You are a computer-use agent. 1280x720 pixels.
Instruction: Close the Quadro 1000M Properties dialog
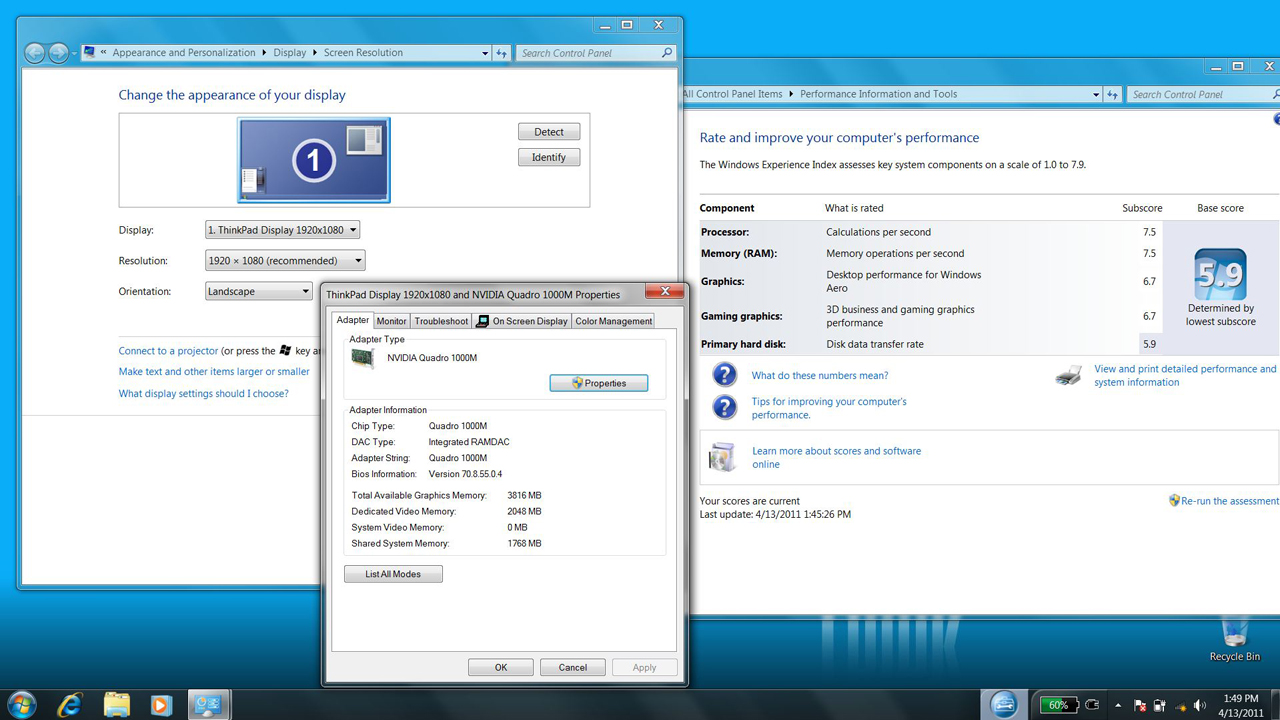click(664, 292)
